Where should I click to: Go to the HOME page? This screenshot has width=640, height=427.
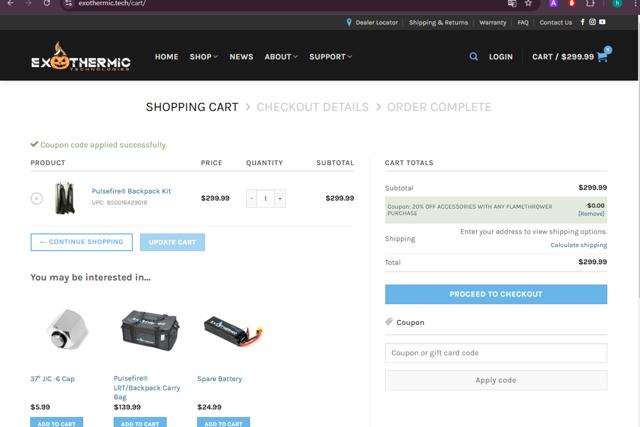point(167,57)
